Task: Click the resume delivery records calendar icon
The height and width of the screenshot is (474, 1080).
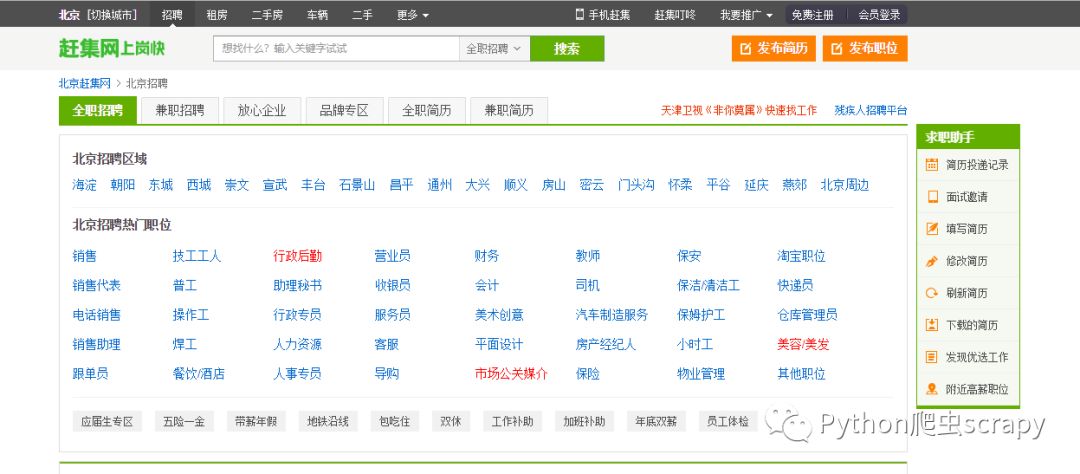Action: click(x=932, y=165)
